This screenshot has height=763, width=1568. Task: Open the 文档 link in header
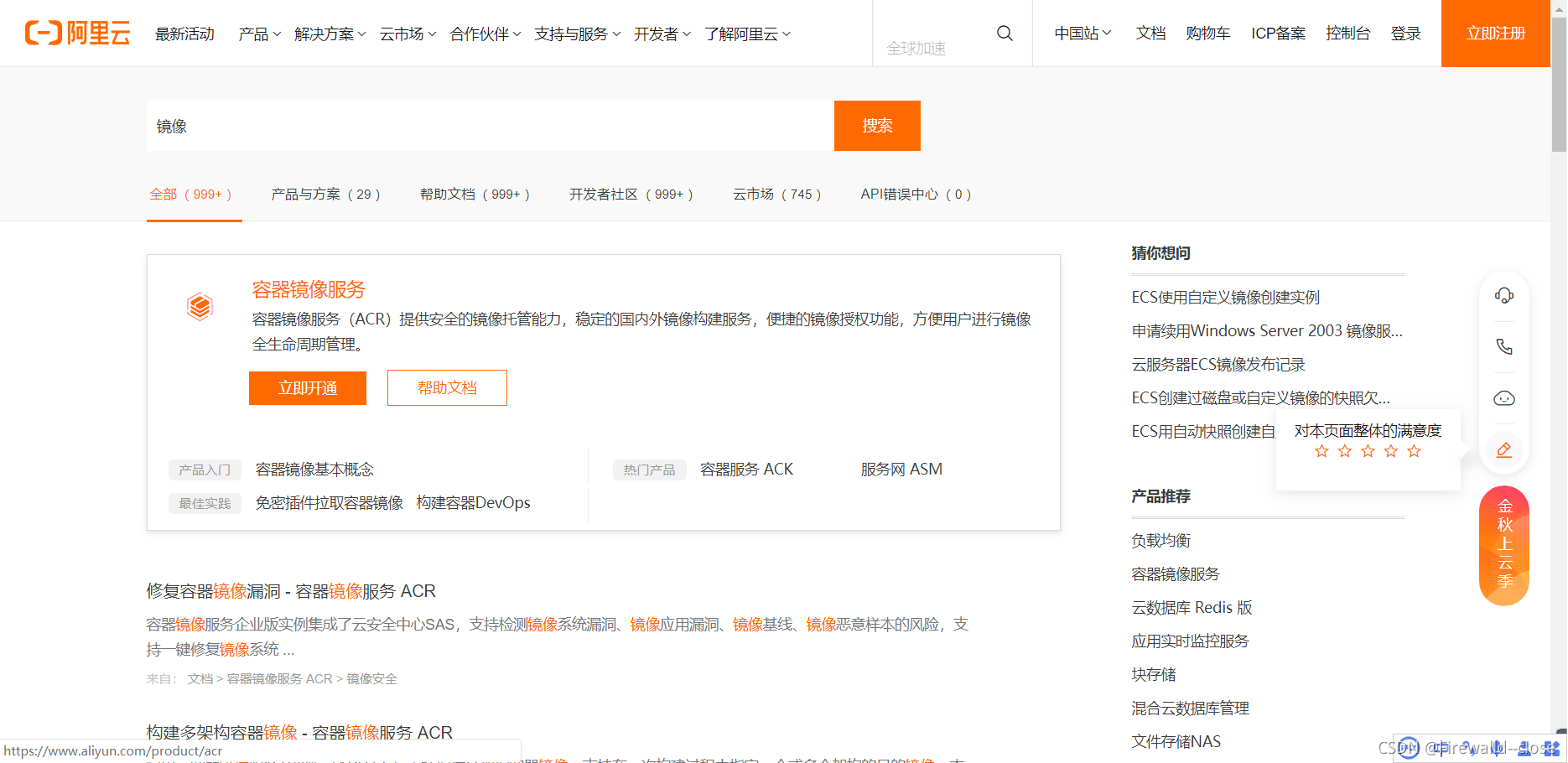1150,34
